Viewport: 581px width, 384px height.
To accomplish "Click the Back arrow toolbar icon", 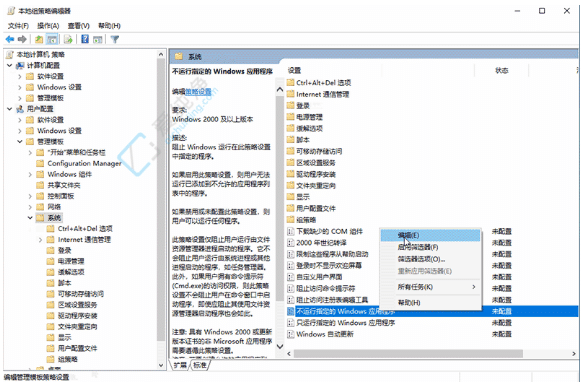I will 10,39.
